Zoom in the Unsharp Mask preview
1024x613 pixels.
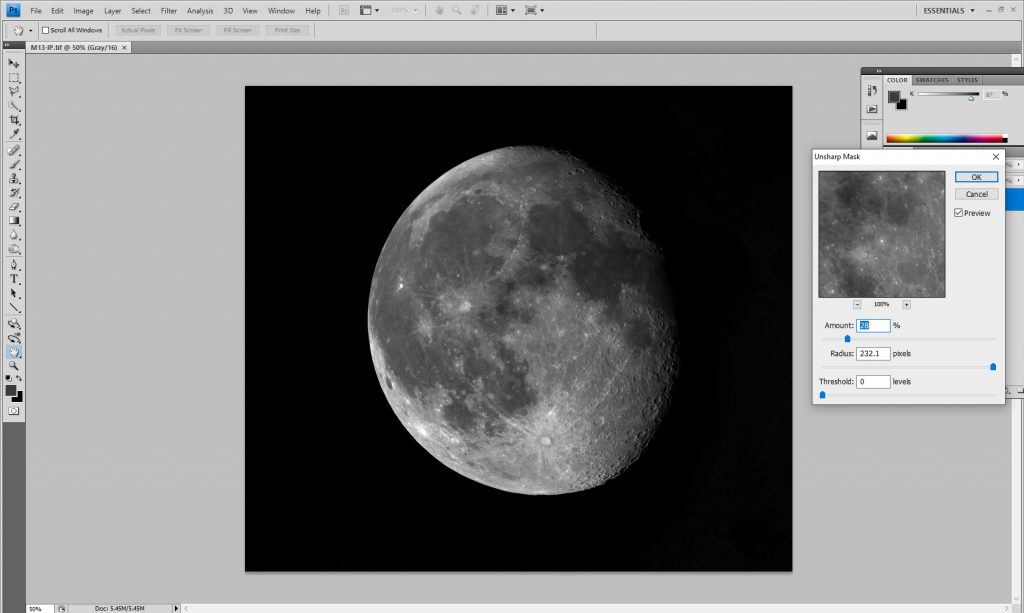click(906, 304)
